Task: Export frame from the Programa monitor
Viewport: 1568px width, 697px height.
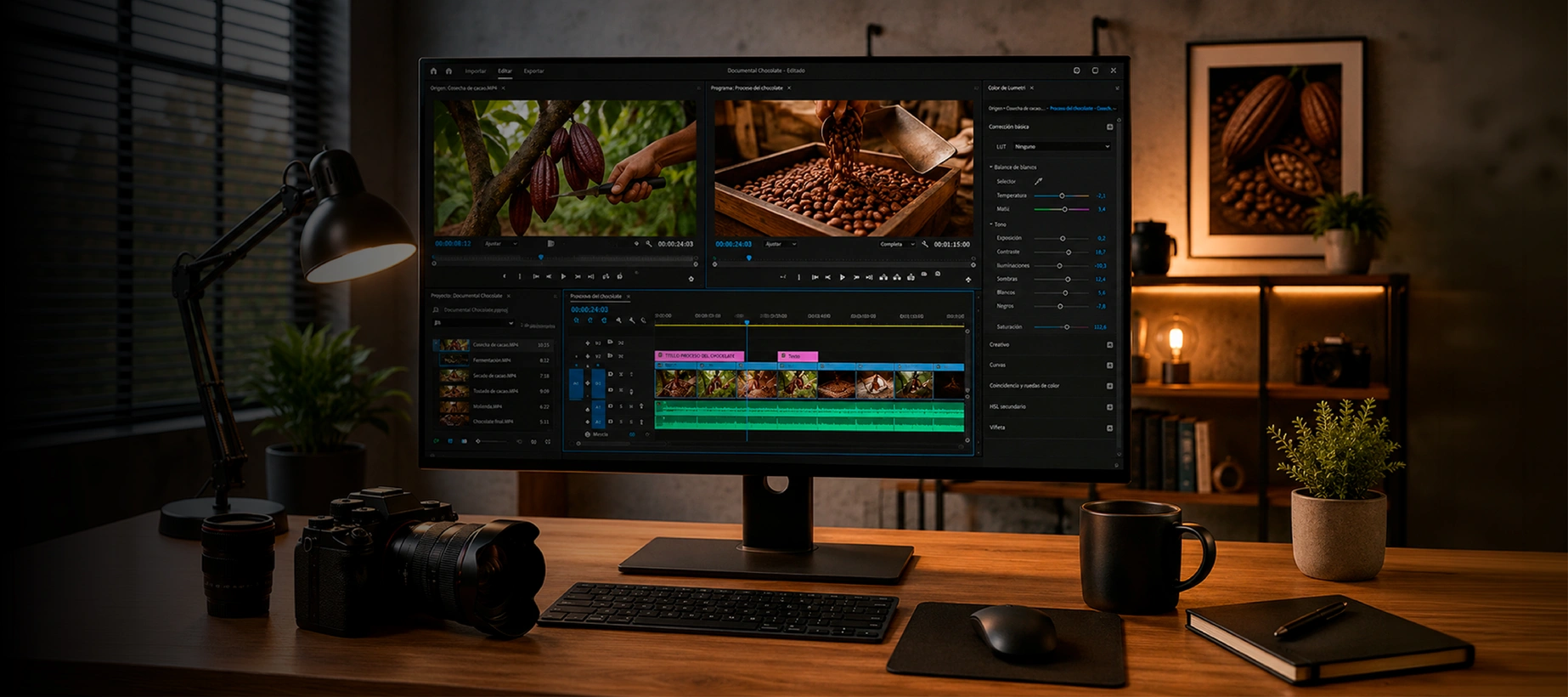Action: tap(911, 277)
